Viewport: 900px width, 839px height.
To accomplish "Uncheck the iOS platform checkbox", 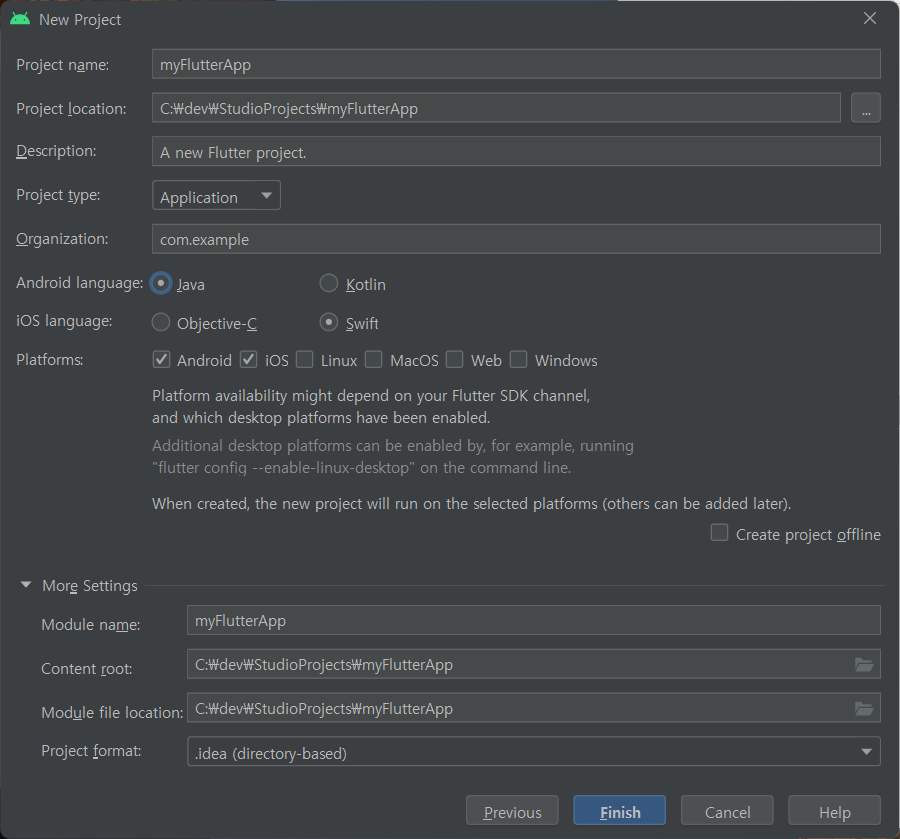I will (x=249, y=360).
